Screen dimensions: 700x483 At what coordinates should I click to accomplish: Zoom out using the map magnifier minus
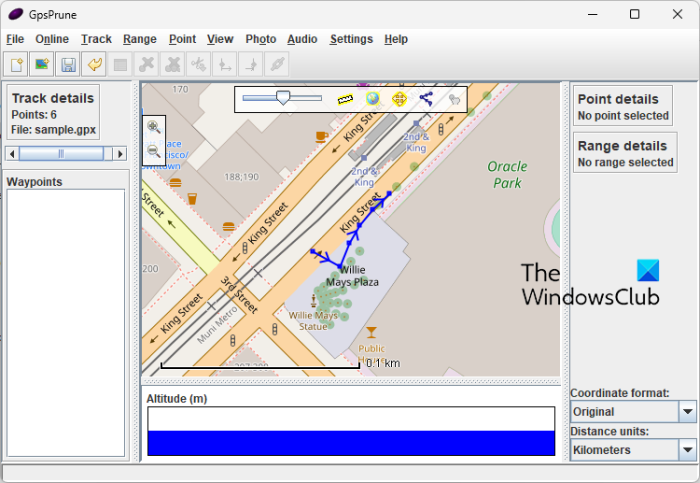tap(154, 152)
